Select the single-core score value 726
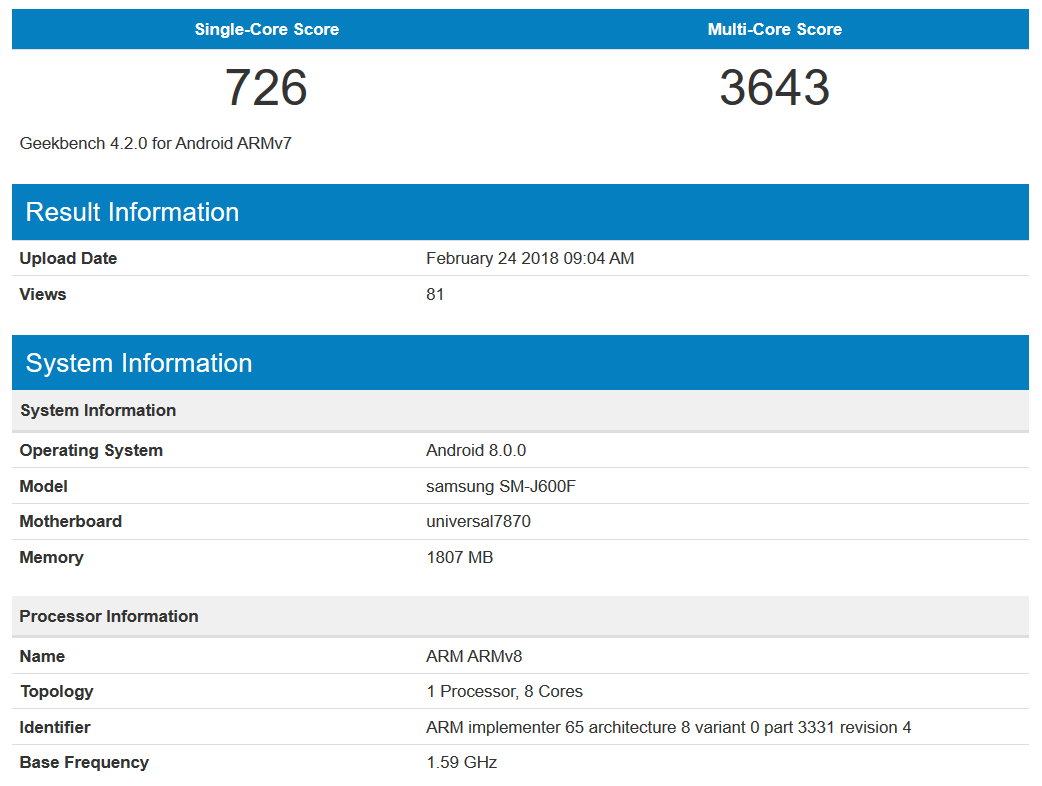 (266, 88)
